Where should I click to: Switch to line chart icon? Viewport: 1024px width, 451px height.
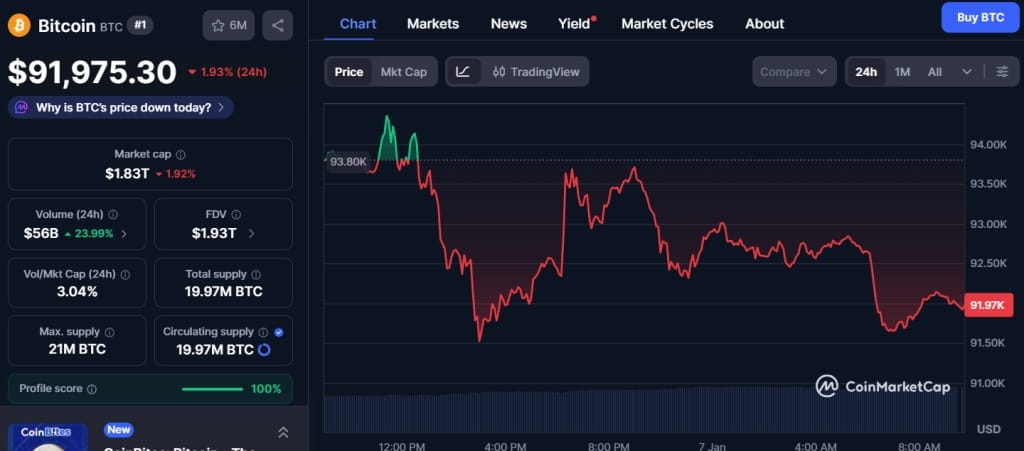[x=463, y=72]
